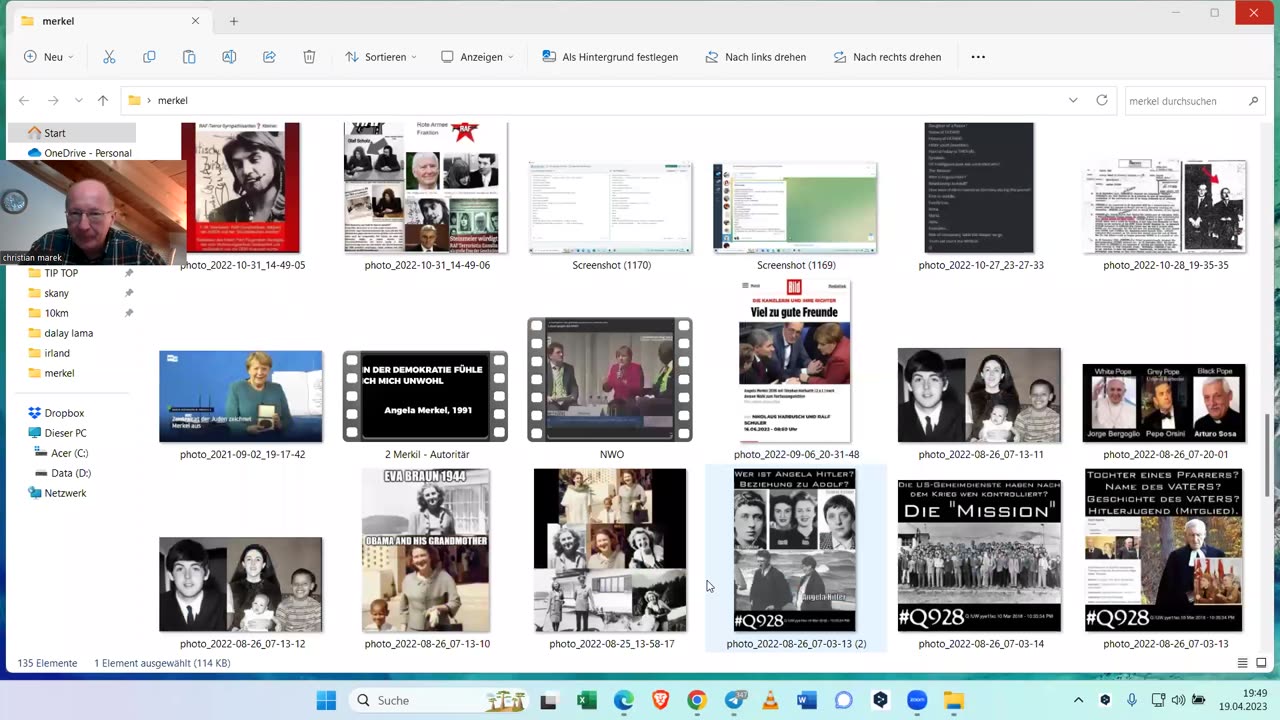1280x720 pixels.
Task: Select thumbnail photo_2022-09-06_20-31-48
Action: (795, 361)
